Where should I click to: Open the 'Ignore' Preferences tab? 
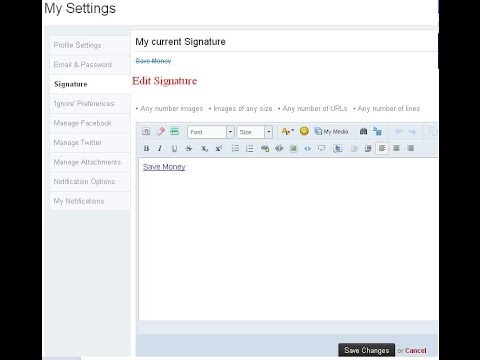(x=90, y=104)
